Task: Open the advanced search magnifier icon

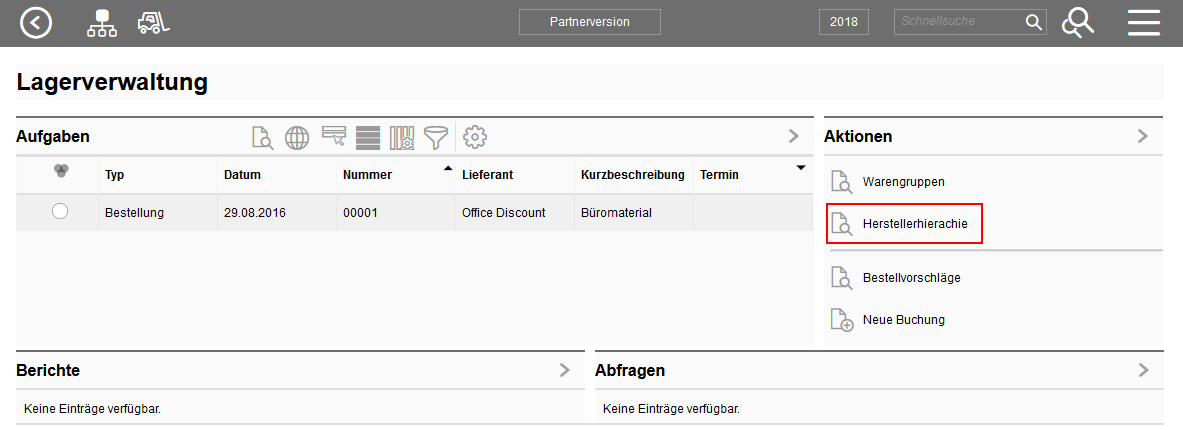Action: pos(1078,22)
